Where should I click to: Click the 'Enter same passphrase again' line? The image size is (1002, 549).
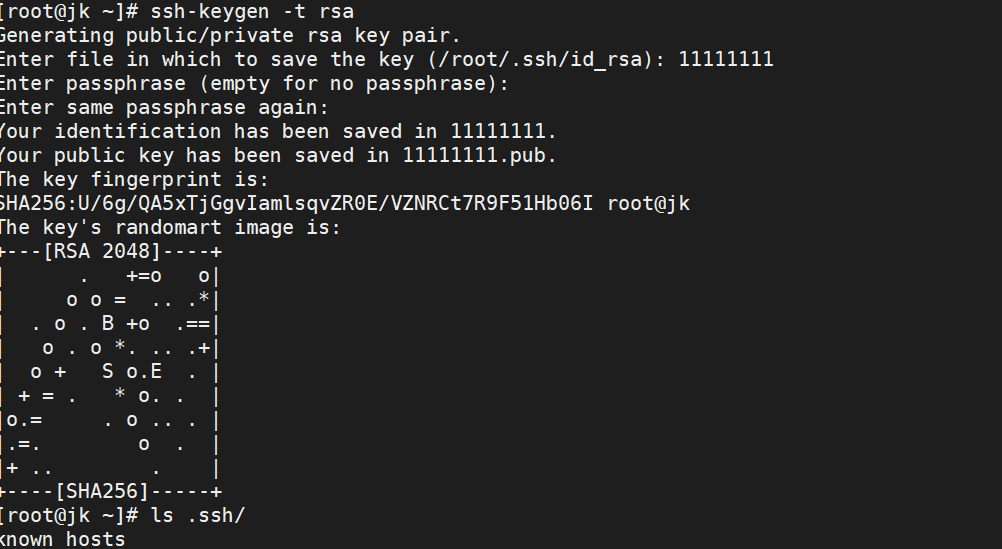164,108
